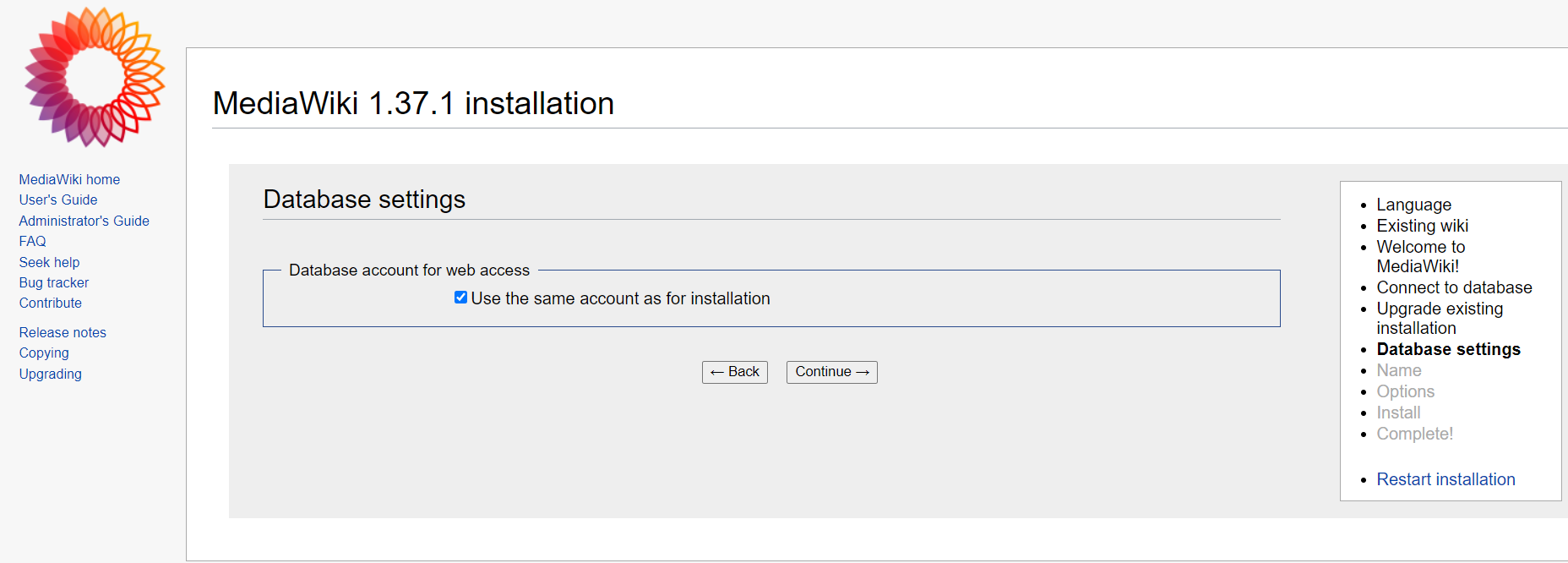Click the greyed 'Options' step
This screenshot has height=563, width=1568.
[x=1405, y=391]
